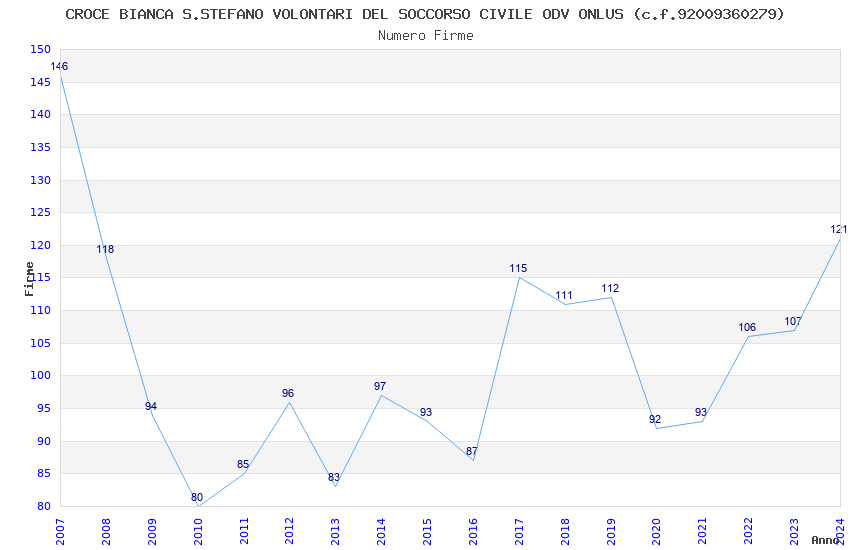Select the 125 y-axis tick label
Screen dimensions: 850x550
tap(40, 212)
